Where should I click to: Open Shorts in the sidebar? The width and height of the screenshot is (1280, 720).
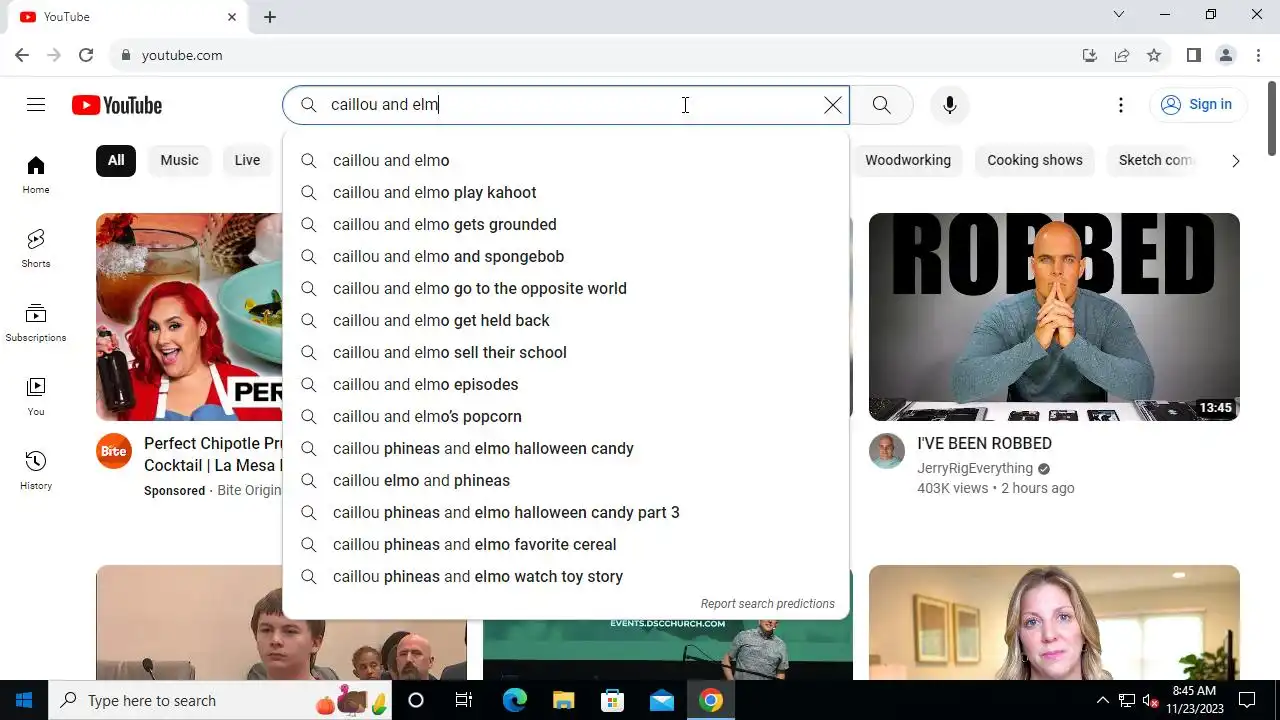36,249
